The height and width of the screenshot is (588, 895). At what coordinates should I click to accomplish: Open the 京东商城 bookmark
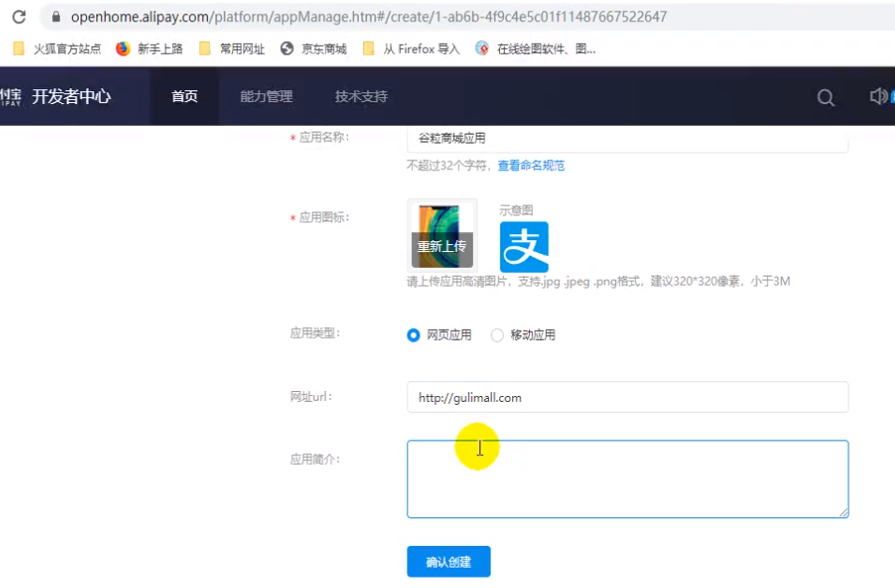click(x=314, y=48)
